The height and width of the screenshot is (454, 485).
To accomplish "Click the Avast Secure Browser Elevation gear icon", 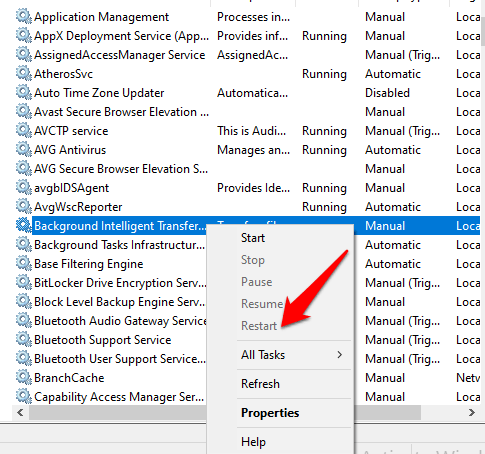I will 24,112.
